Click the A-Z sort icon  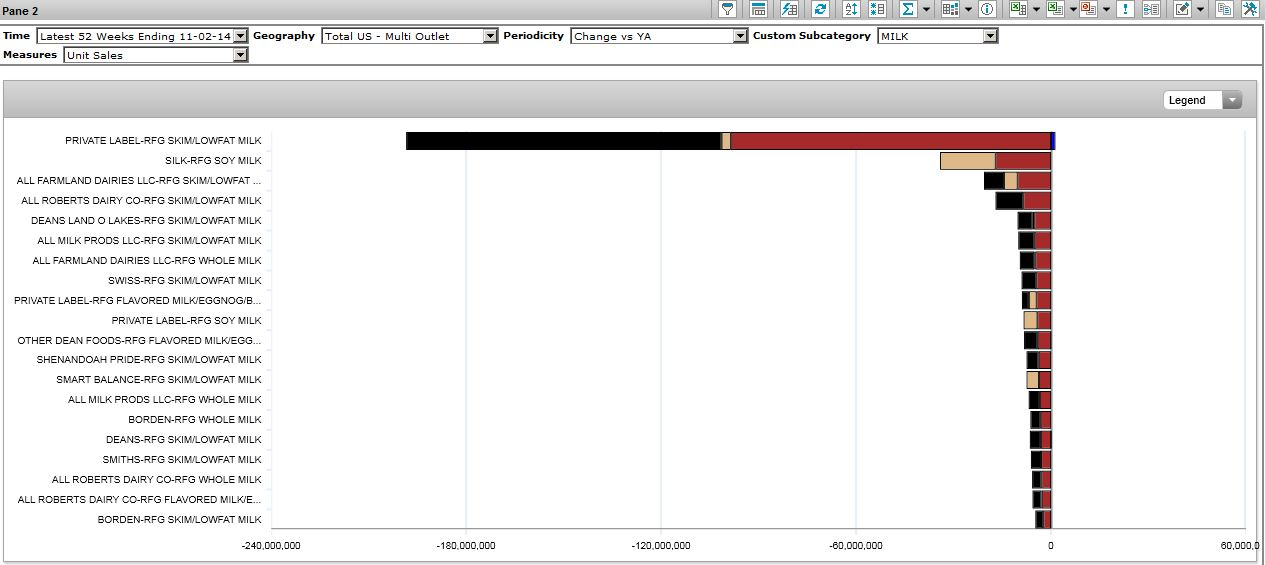click(851, 9)
